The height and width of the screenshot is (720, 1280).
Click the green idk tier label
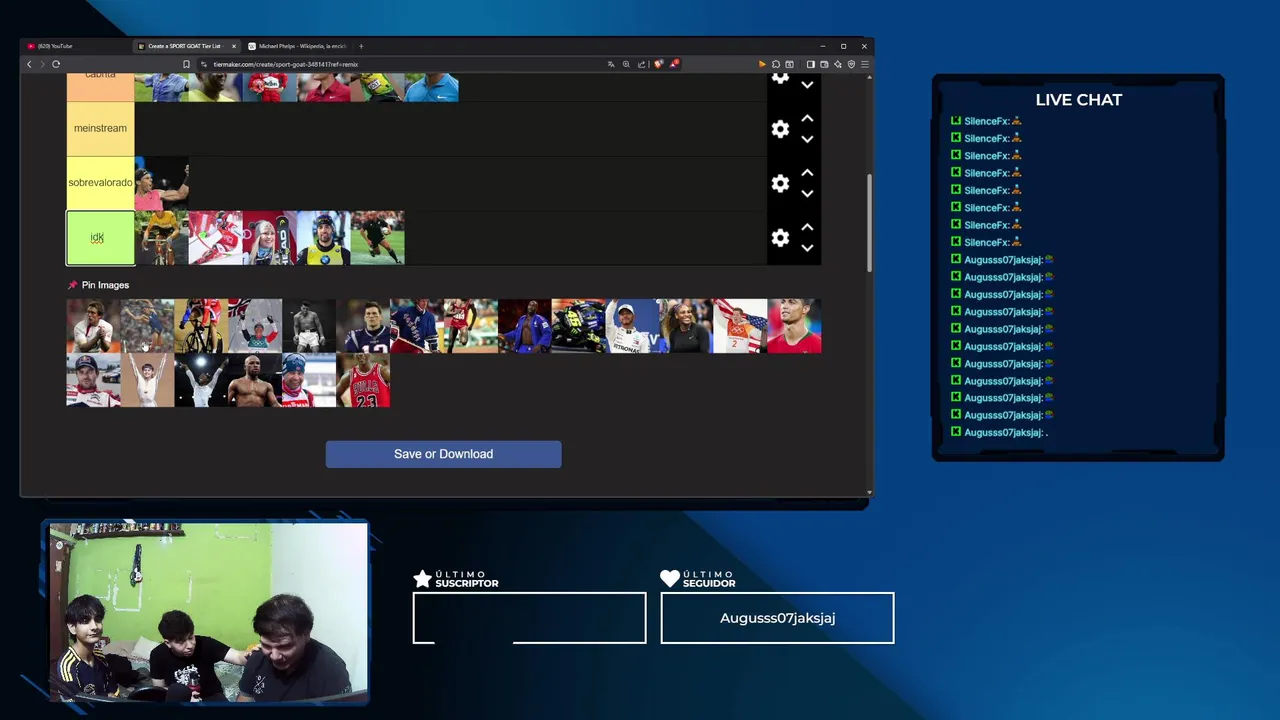tap(100, 238)
